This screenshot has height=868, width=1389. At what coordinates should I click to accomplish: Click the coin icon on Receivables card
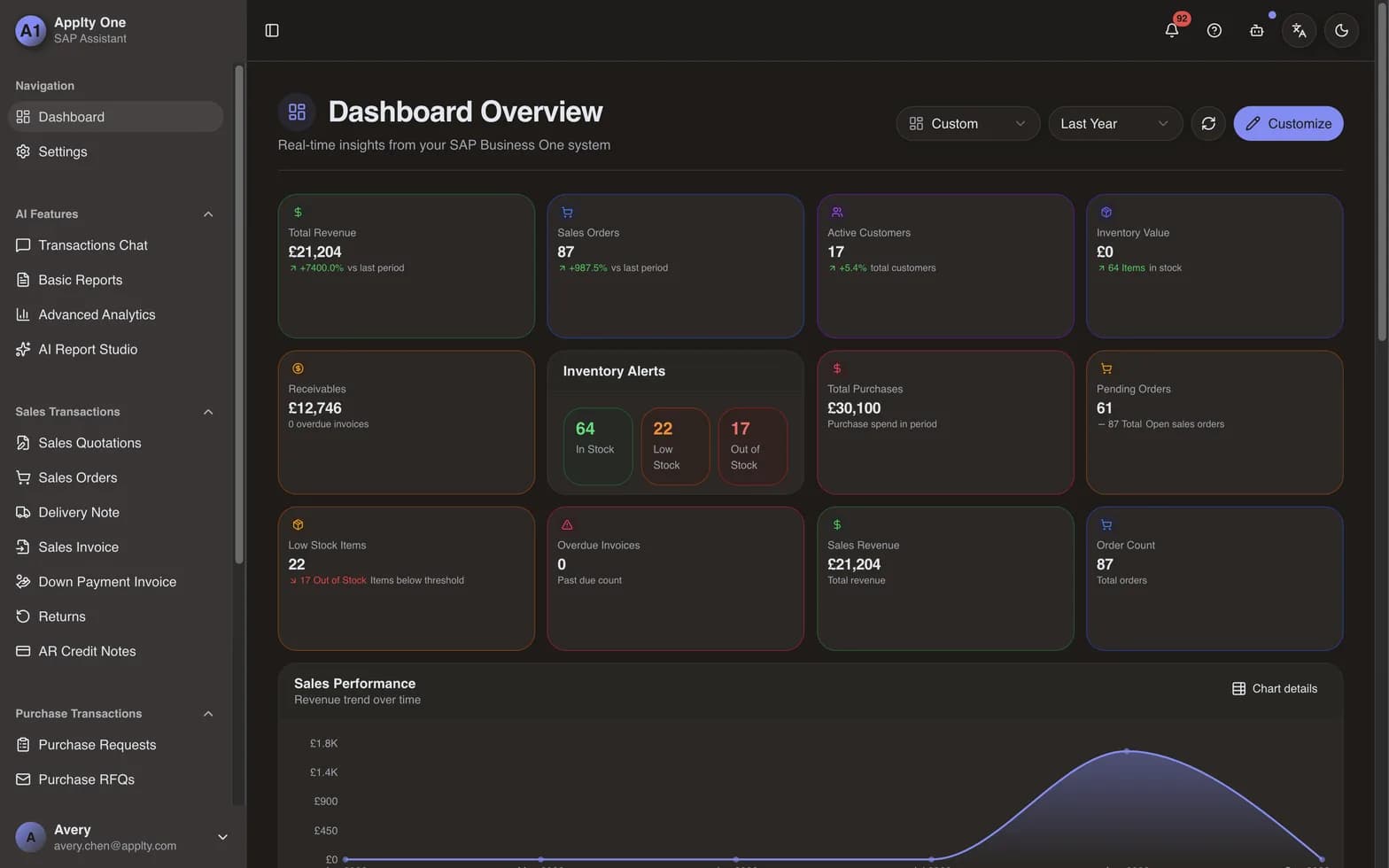[x=298, y=368]
